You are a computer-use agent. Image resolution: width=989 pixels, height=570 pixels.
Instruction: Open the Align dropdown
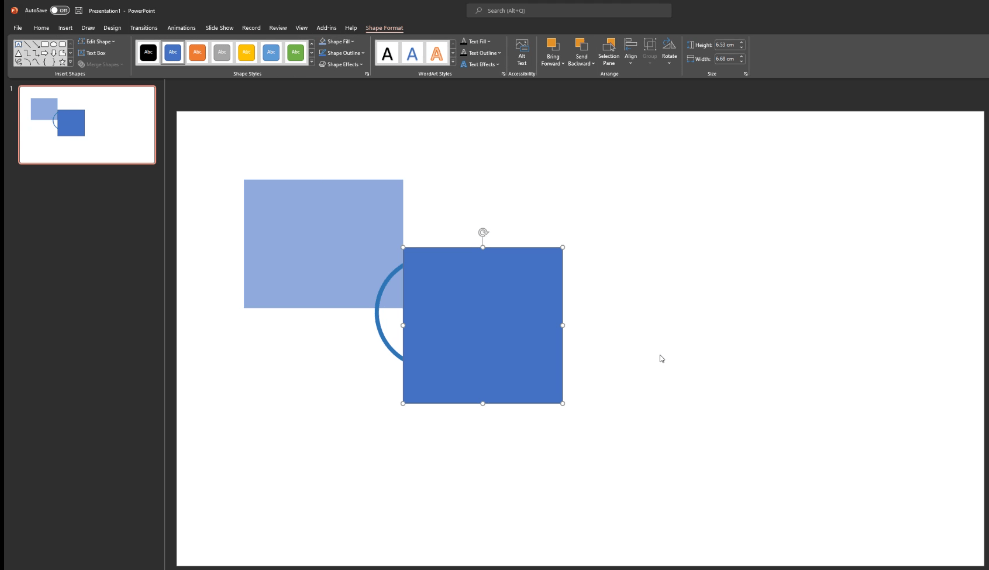[x=631, y=52]
